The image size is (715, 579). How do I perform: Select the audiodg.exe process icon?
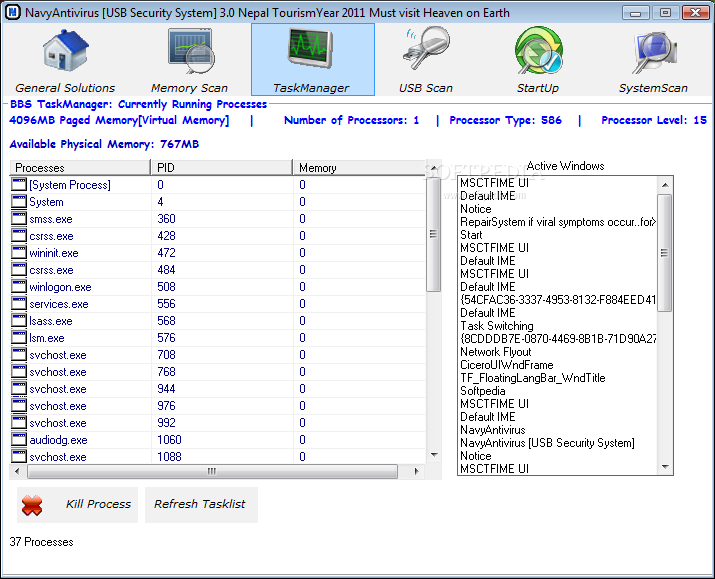tap(19, 440)
